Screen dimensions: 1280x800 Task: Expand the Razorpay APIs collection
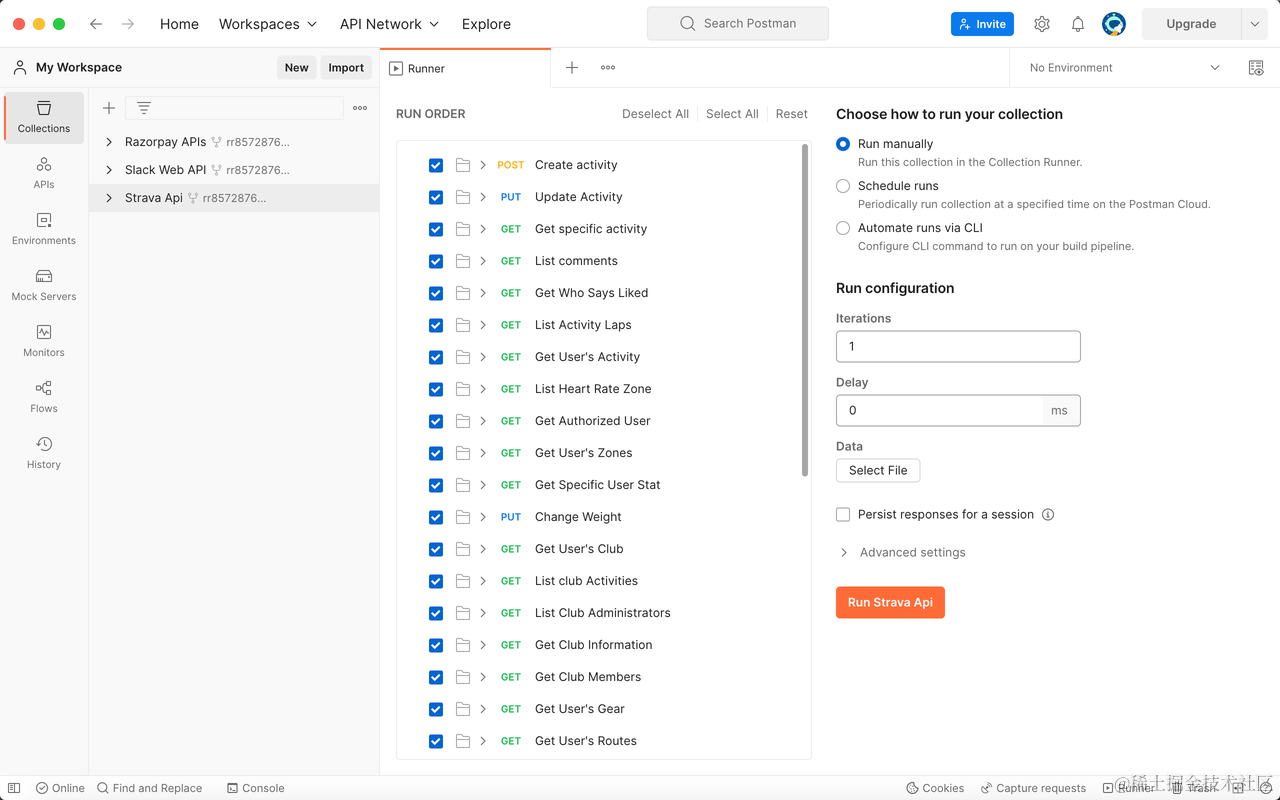coord(109,142)
